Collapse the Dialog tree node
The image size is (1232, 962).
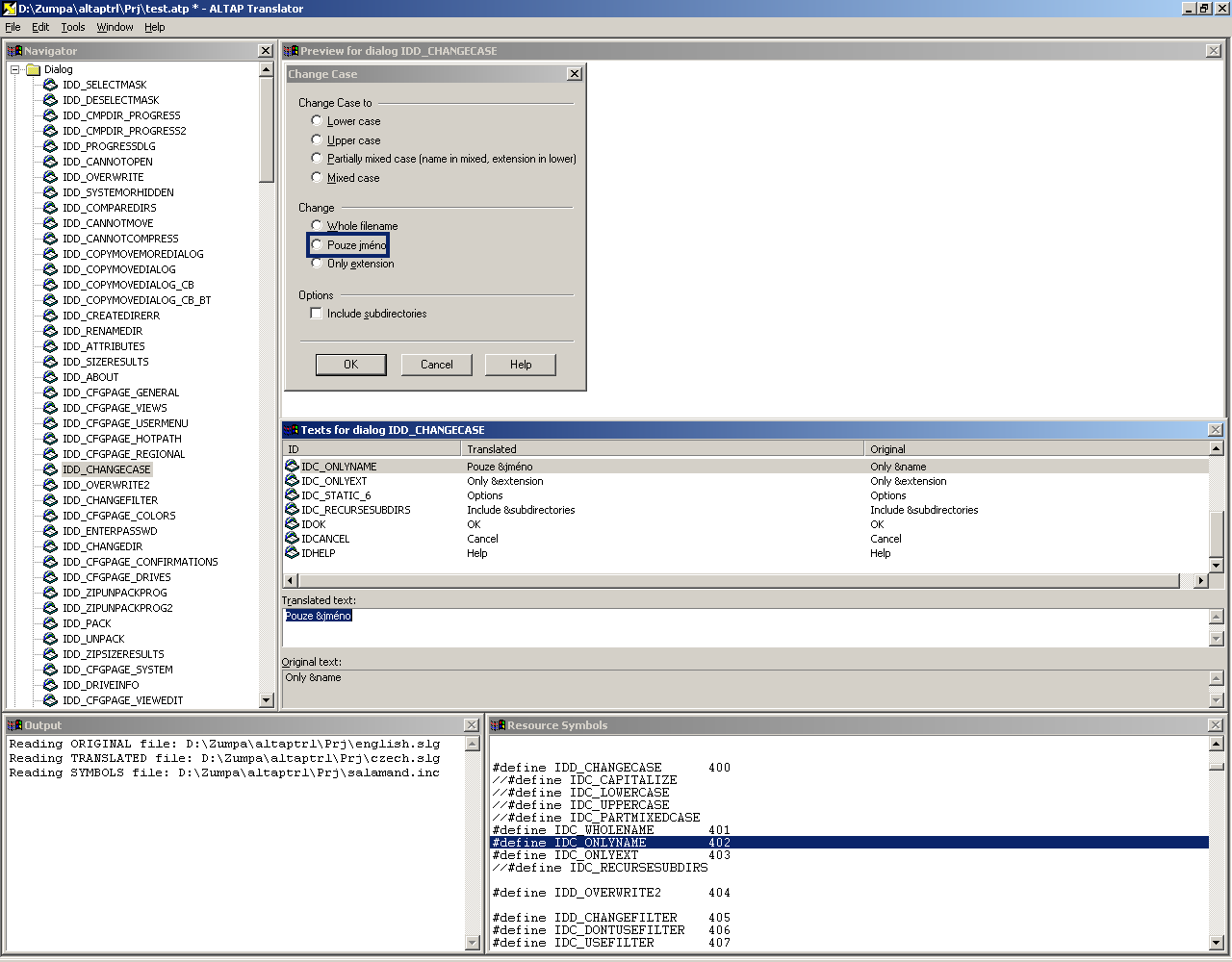[15, 69]
